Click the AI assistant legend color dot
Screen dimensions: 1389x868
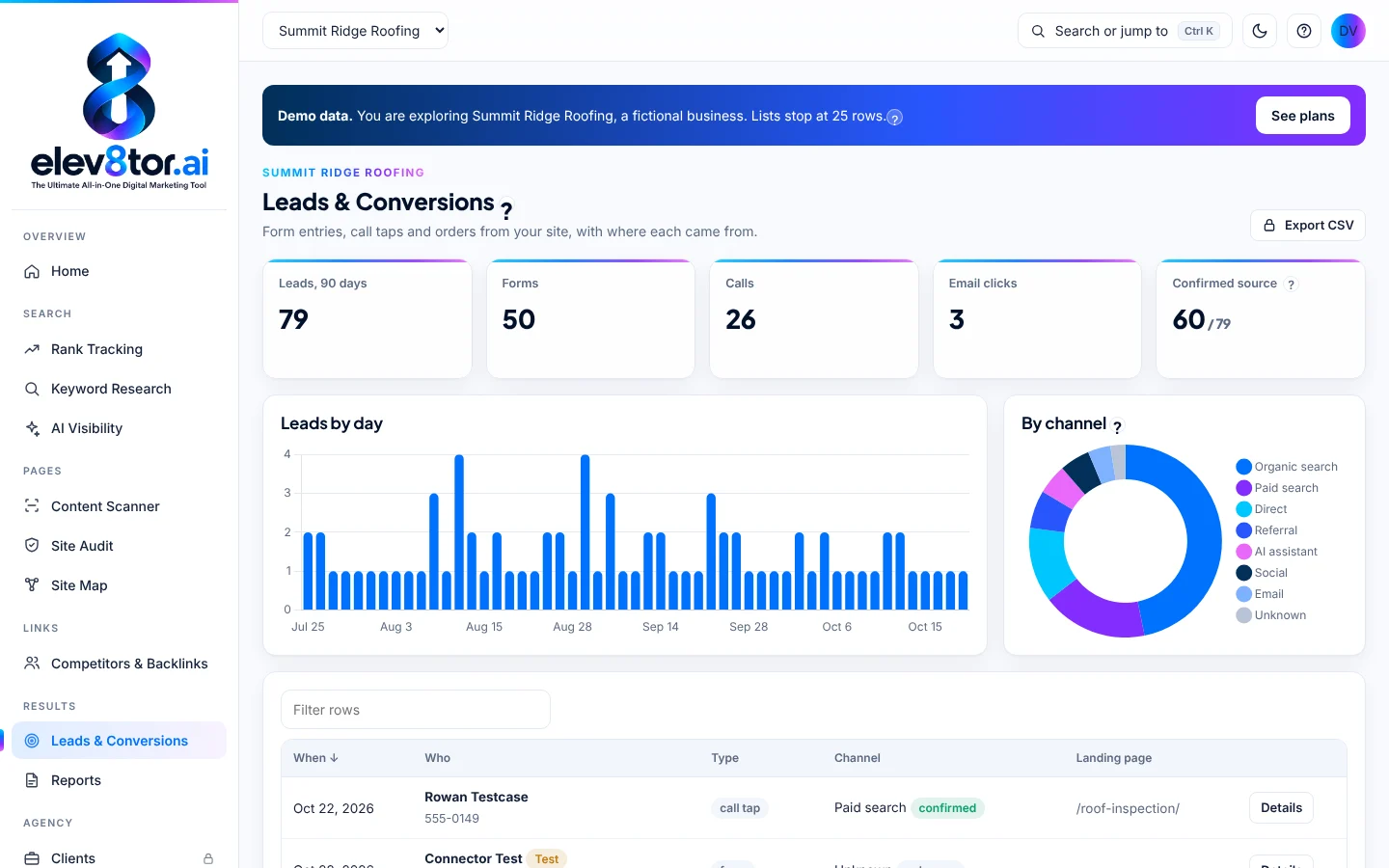click(x=1244, y=552)
